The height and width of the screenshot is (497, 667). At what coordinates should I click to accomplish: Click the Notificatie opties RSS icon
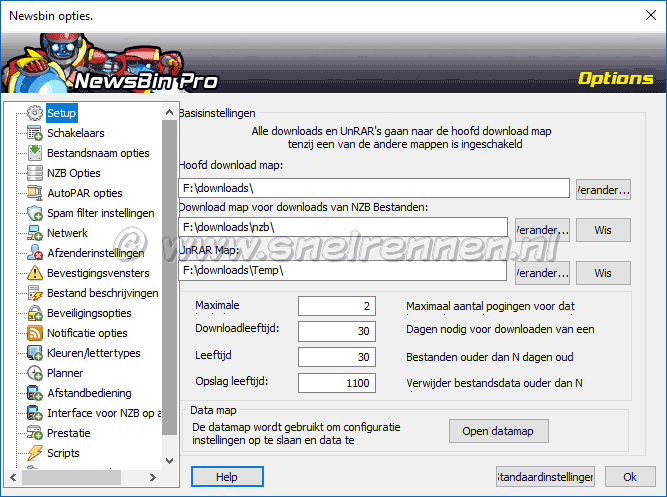(34, 333)
